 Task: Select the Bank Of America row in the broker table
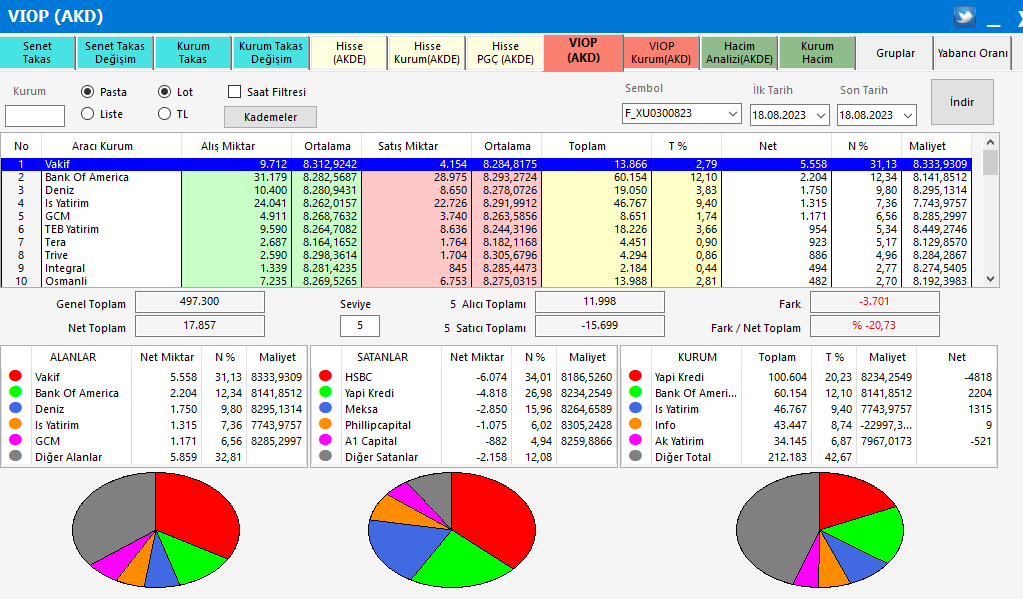point(486,177)
